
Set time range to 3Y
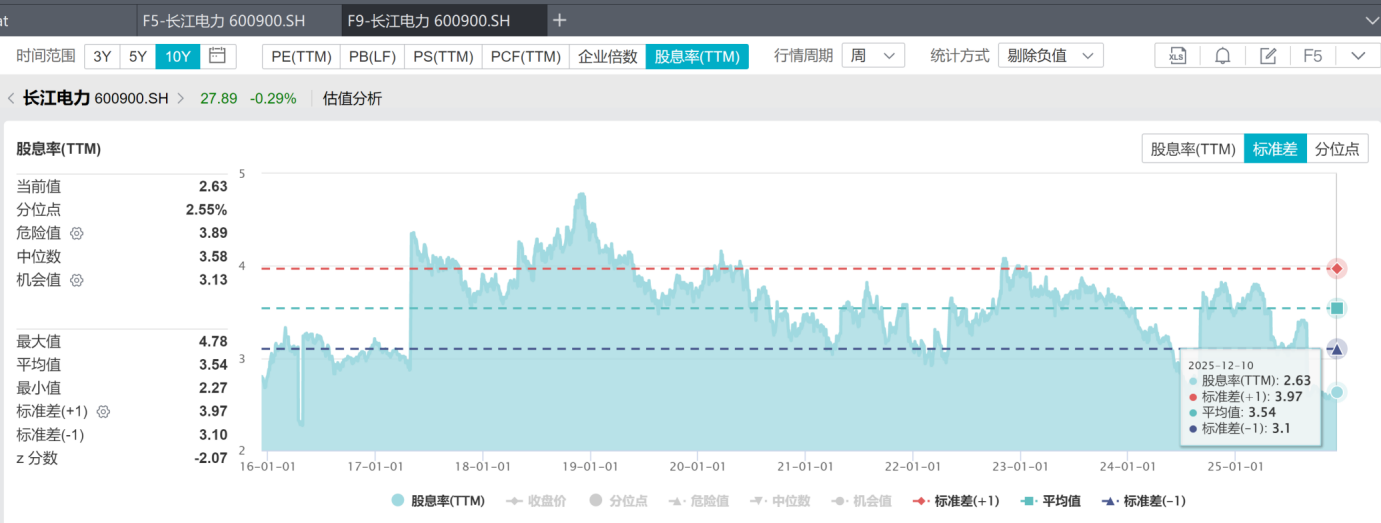pyautogui.click(x=102, y=56)
